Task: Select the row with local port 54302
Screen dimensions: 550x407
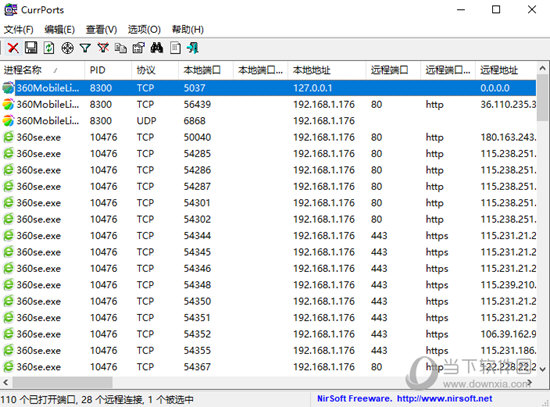Action: 269,219
